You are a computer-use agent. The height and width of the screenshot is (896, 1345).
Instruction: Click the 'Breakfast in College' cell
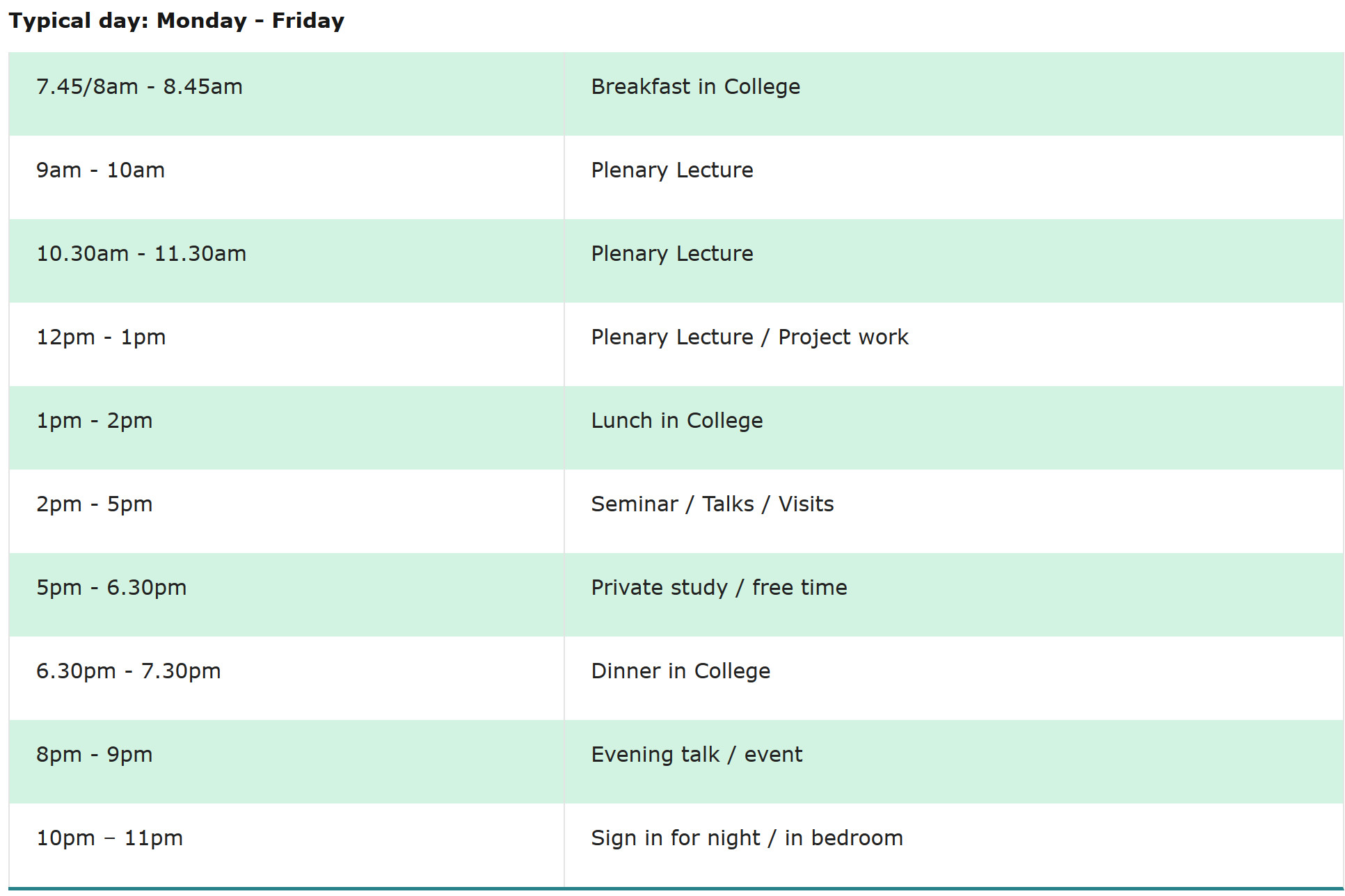953,94
